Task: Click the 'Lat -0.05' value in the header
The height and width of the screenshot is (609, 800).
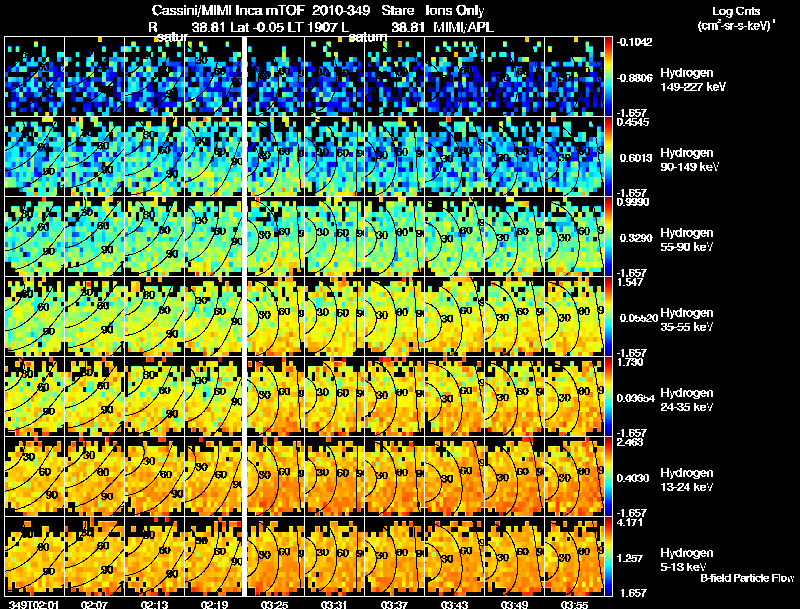Action: (258, 27)
